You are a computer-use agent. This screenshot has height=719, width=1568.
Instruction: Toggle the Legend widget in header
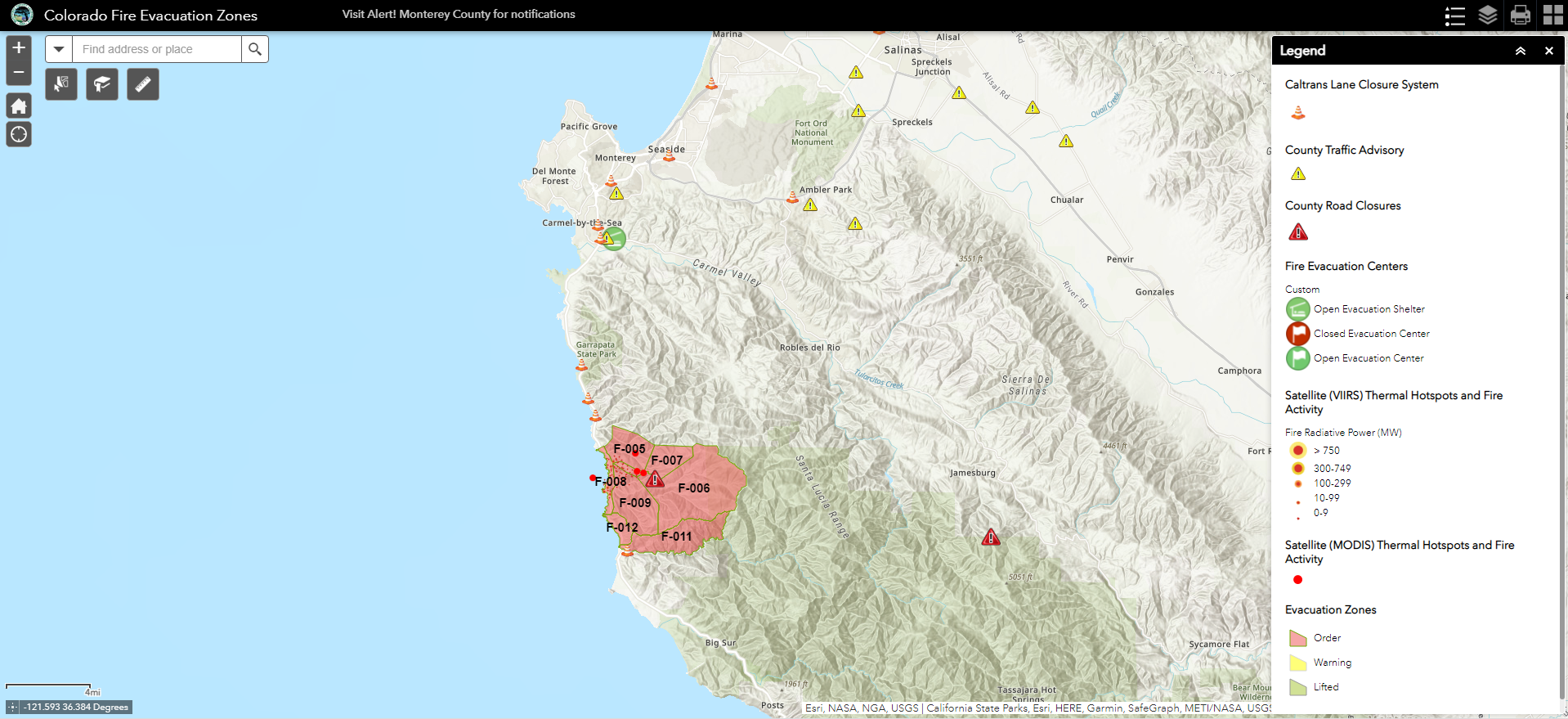pyautogui.click(x=1454, y=16)
